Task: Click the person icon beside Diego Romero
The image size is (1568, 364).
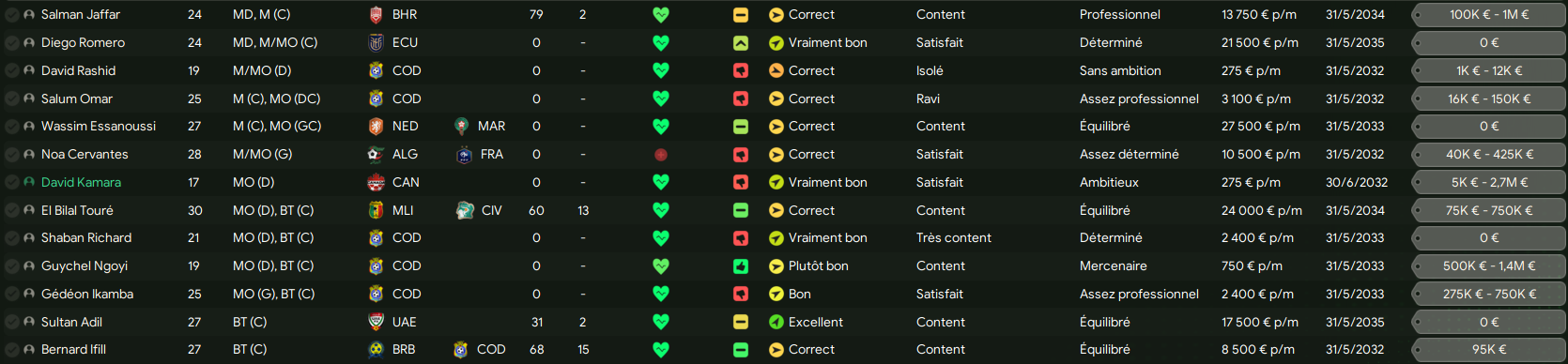Action: coord(29,43)
